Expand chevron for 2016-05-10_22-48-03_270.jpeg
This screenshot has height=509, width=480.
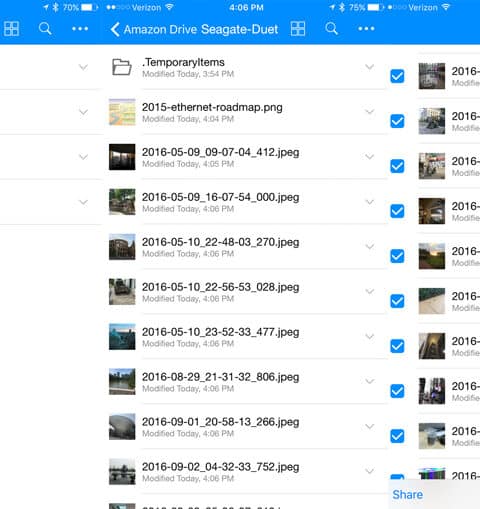pyautogui.click(x=369, y=247)
